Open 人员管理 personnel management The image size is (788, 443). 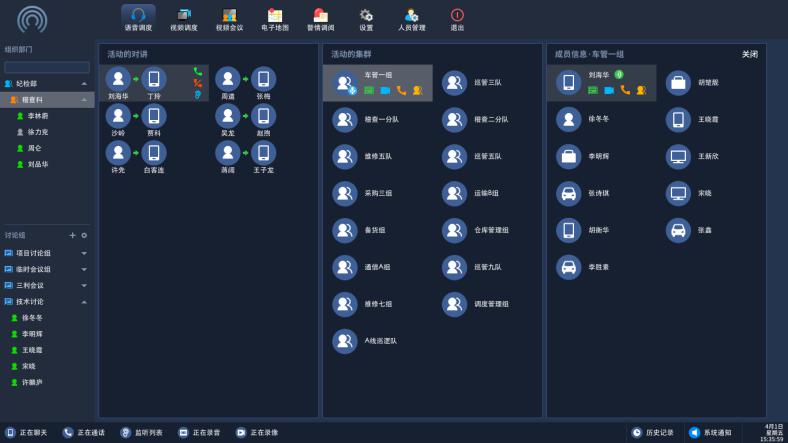(x=411, y=17)
